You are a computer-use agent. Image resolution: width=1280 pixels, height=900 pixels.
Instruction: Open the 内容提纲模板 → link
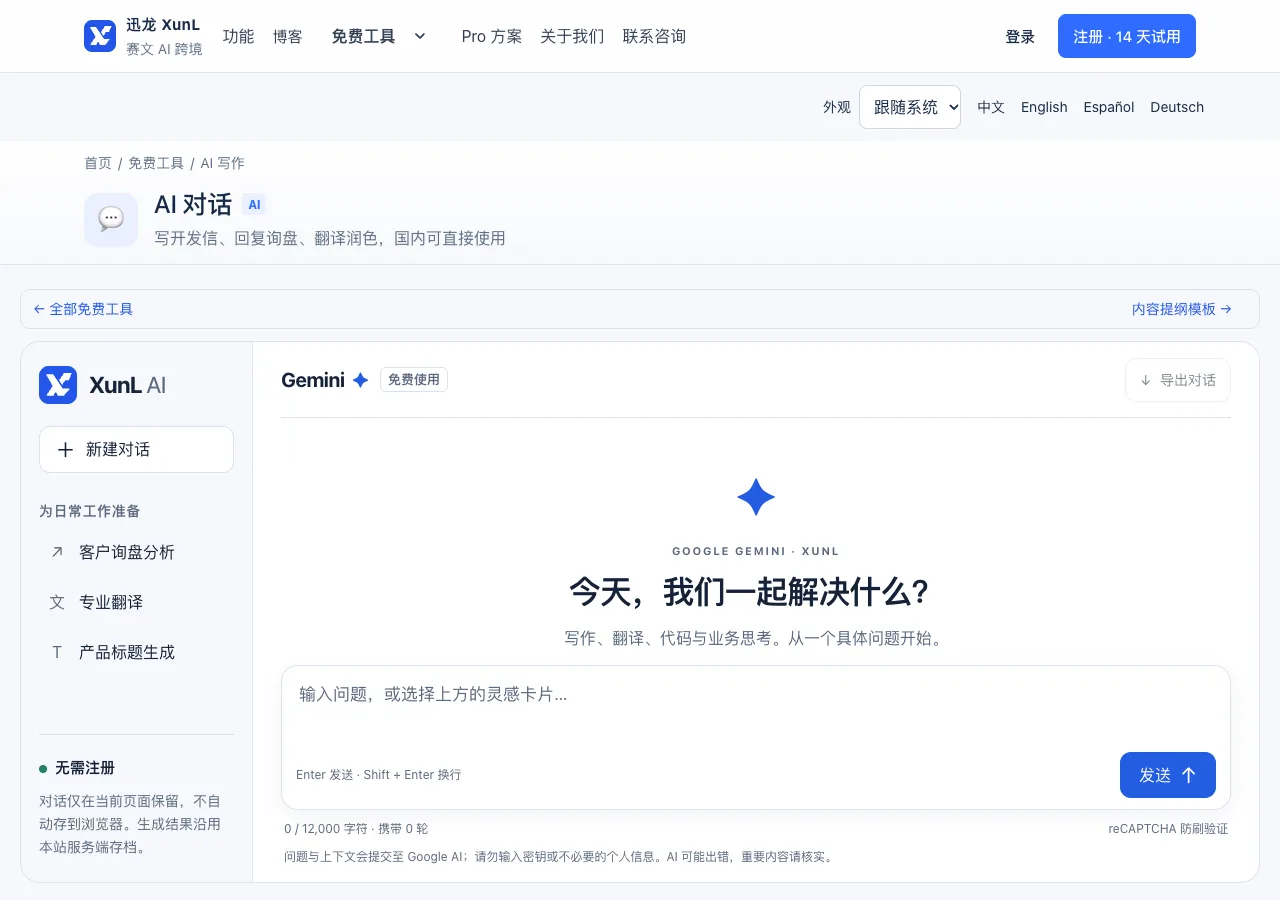click(x=1182, y=309)
